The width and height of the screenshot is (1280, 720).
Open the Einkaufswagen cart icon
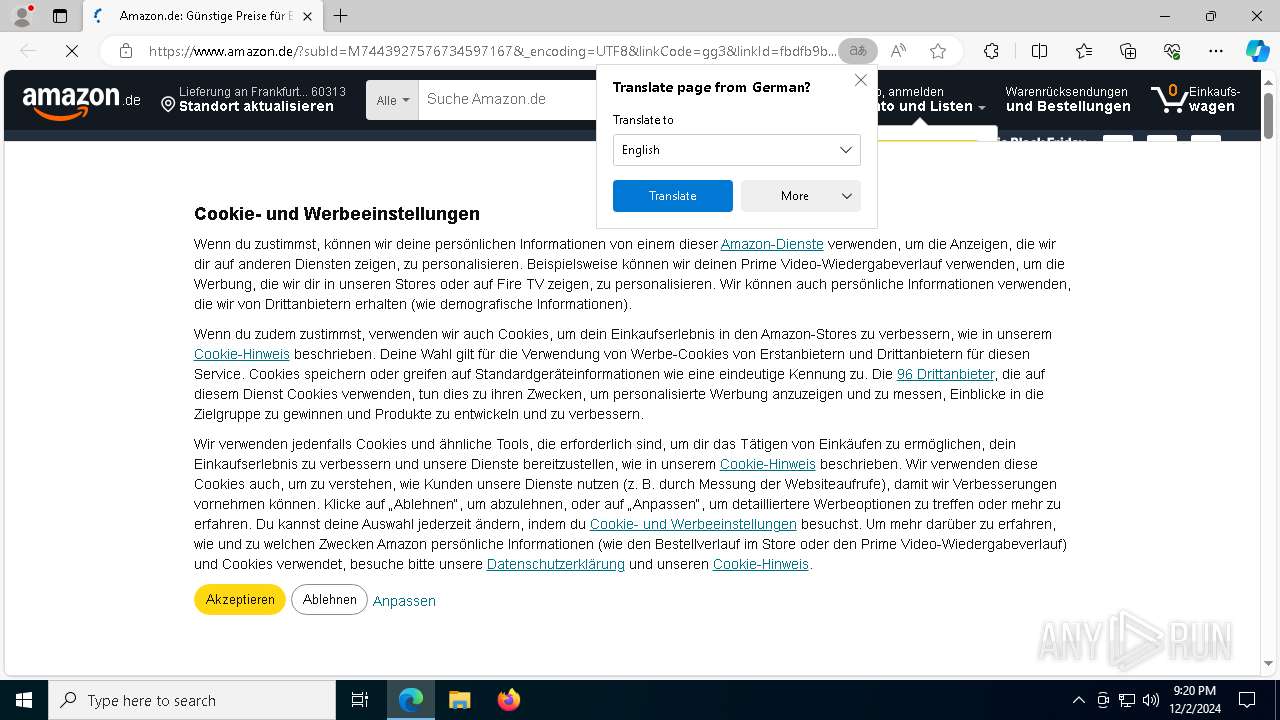click(x=1195, y=99)
